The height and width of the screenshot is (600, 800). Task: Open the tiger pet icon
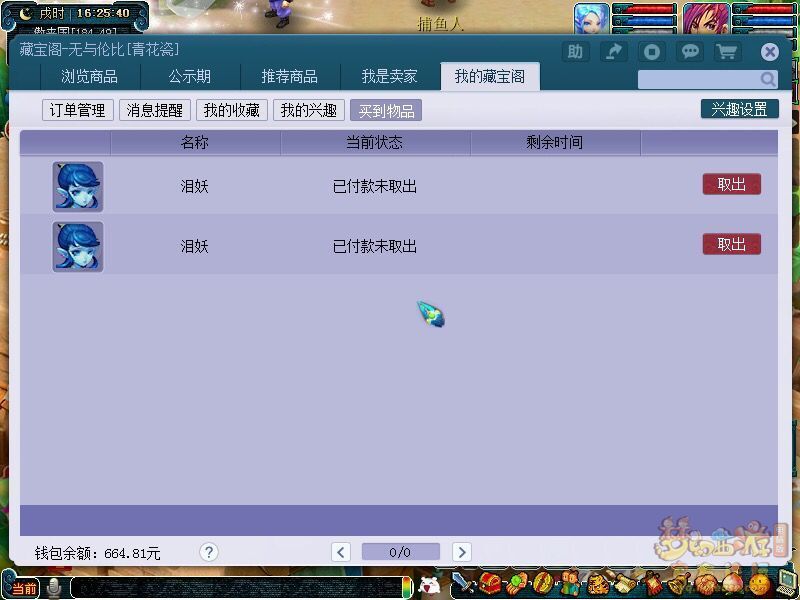(598, 583)
